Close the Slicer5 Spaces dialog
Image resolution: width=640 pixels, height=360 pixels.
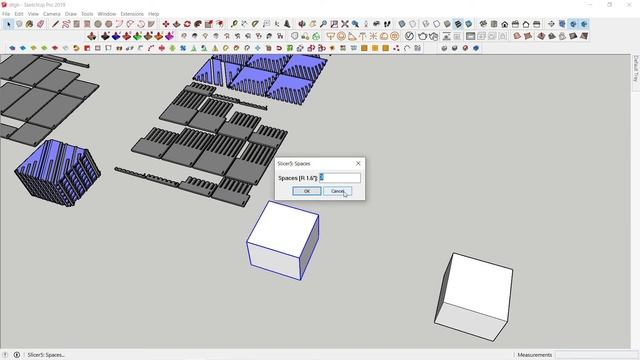pos(358,163)
